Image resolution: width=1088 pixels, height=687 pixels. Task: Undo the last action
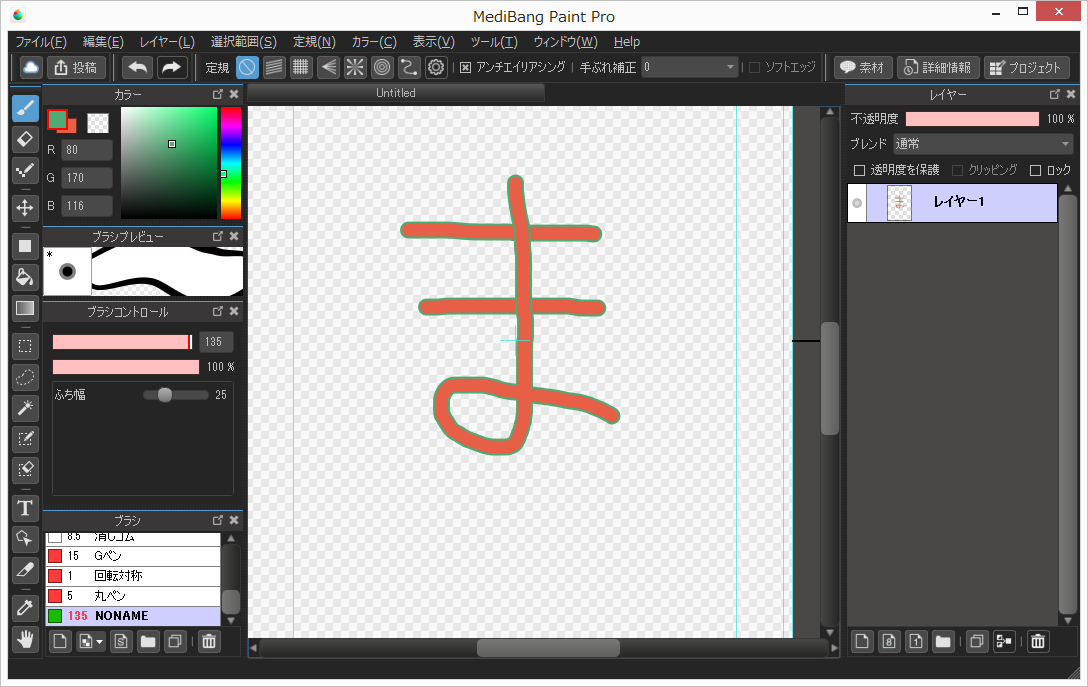(x=137, y=67)
